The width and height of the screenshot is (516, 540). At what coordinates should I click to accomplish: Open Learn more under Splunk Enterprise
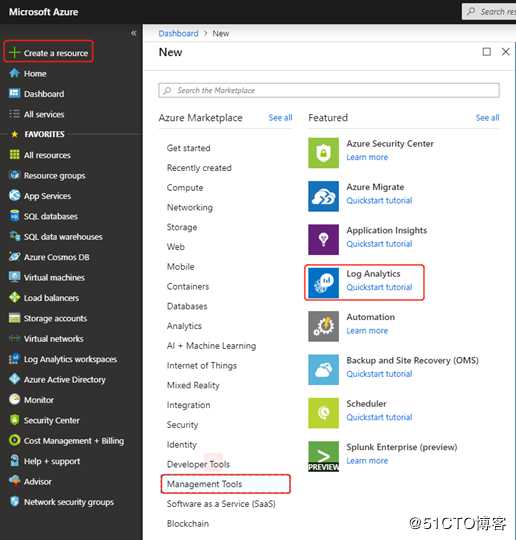[x=367, y=461]
